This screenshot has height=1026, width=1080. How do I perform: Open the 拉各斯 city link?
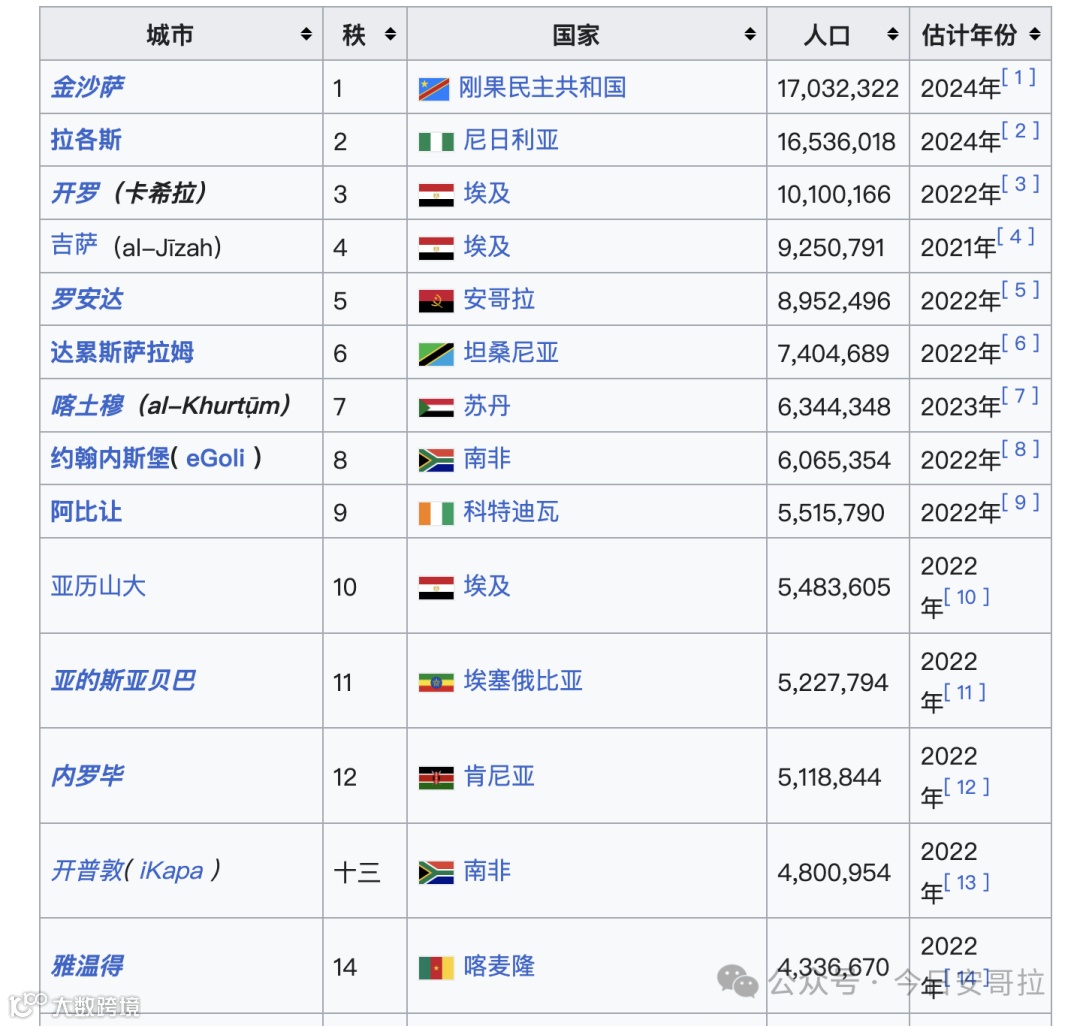click(86, 140)
